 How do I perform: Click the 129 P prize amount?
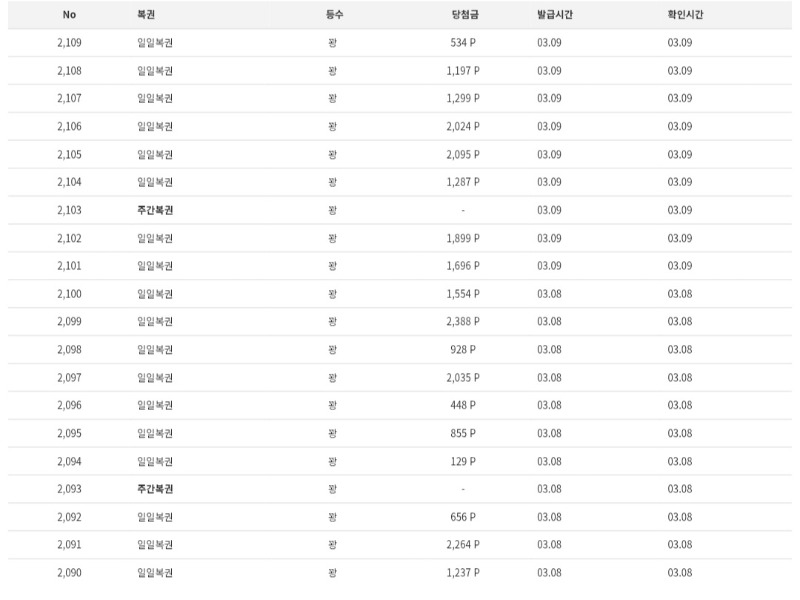[x=463, y=461]
